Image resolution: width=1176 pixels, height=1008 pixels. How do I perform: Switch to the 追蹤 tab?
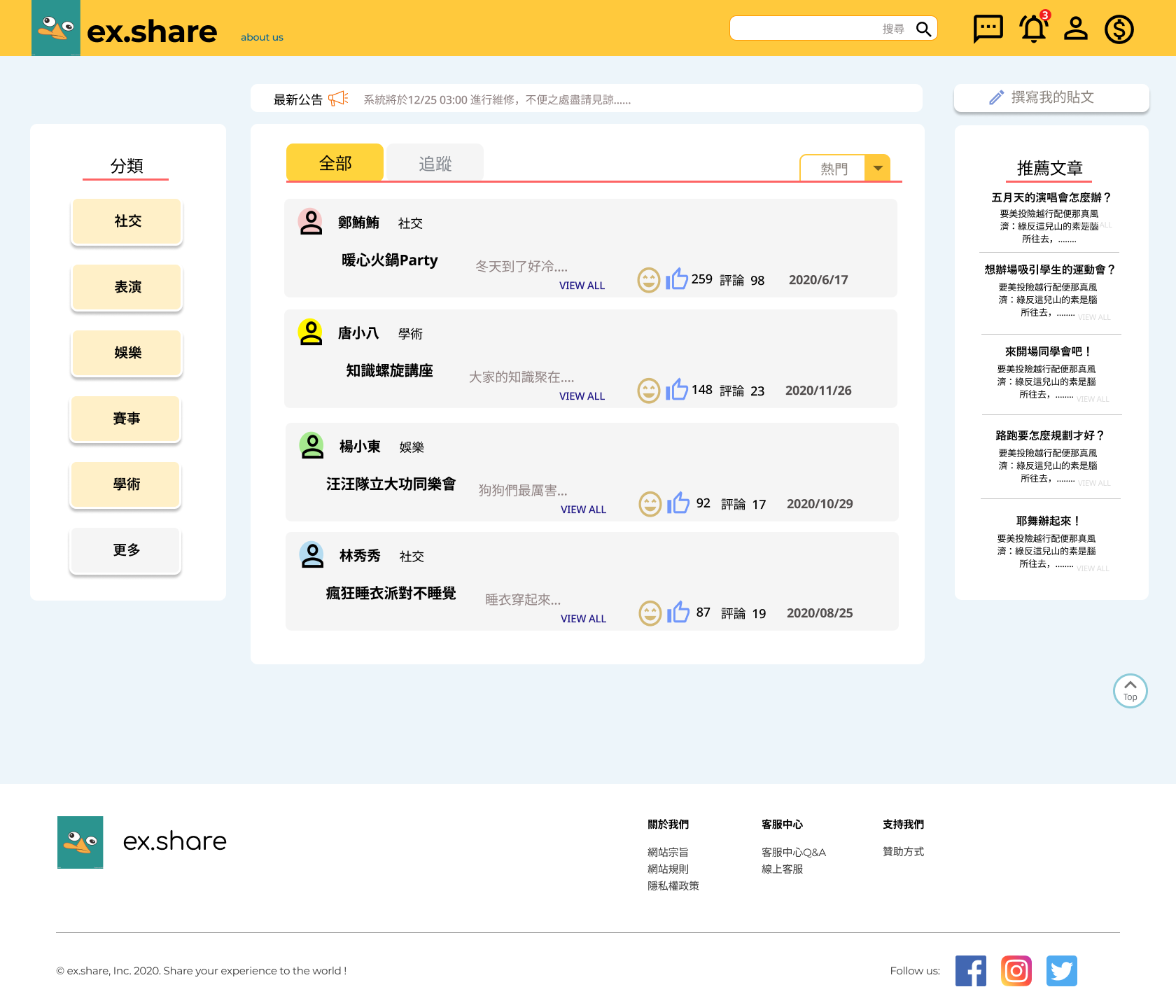coord(435,163)
